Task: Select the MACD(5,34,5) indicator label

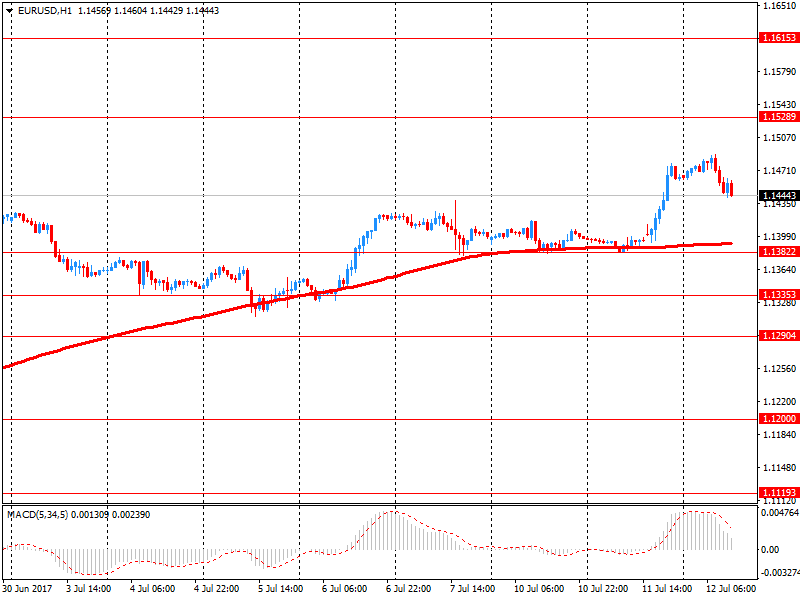Action: (38, 514)
